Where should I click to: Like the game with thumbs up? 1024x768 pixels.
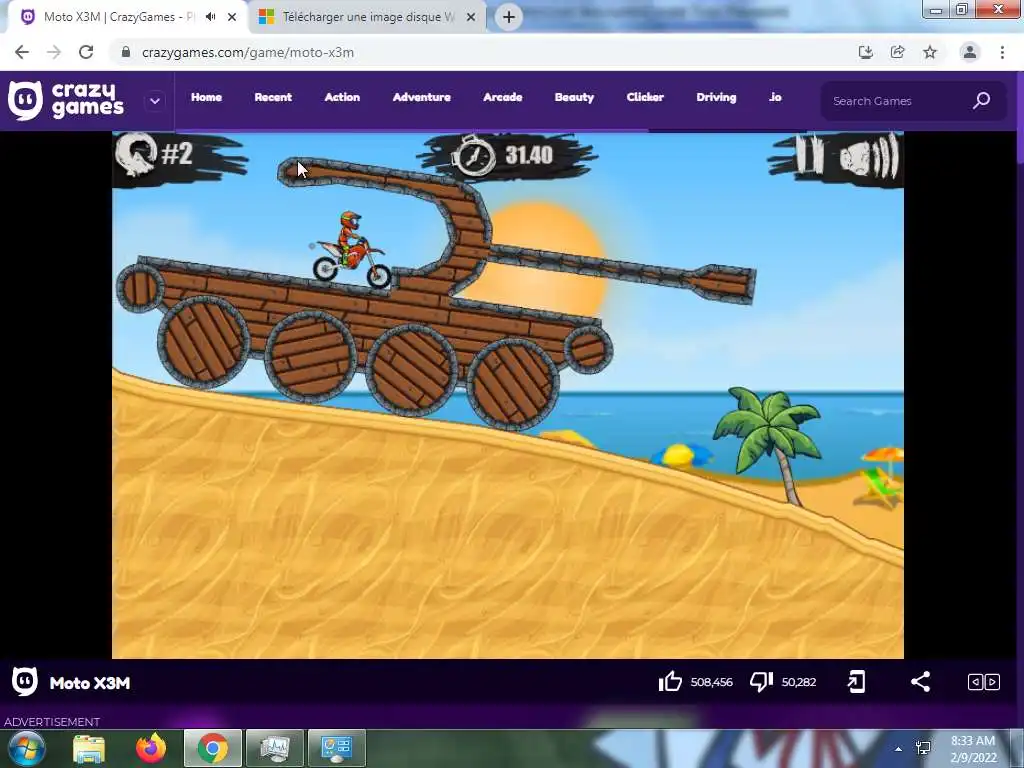(x=670, y=682)
